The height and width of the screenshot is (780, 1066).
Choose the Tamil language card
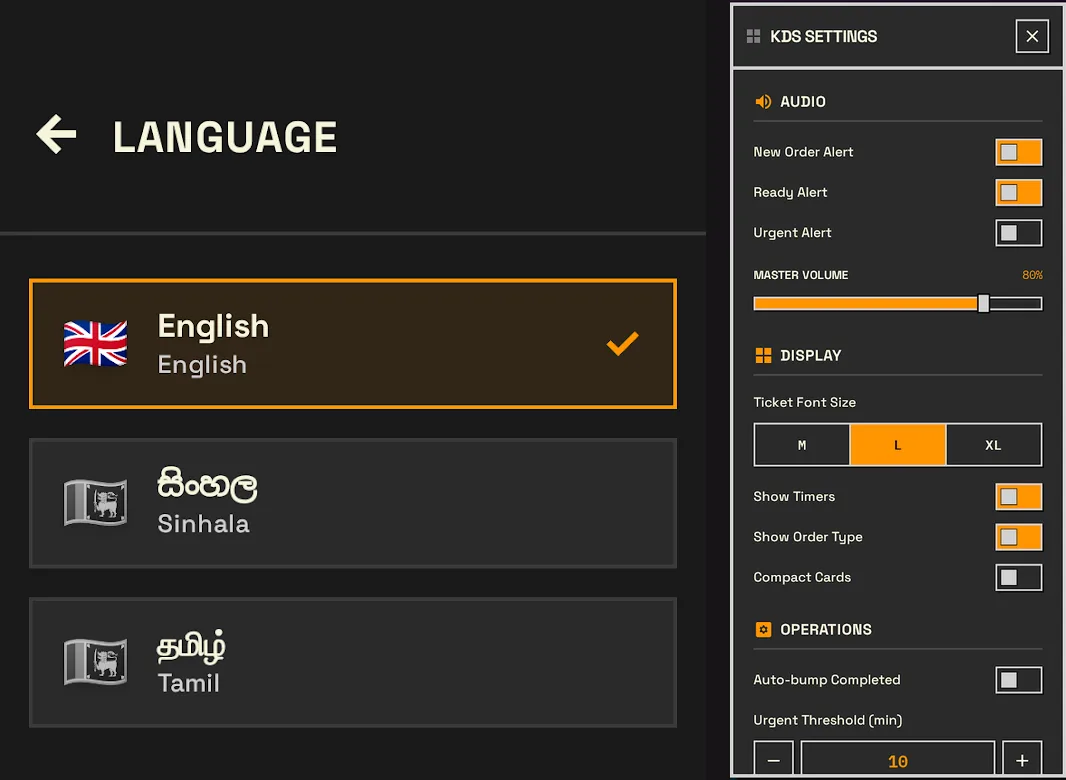point(353,662)
